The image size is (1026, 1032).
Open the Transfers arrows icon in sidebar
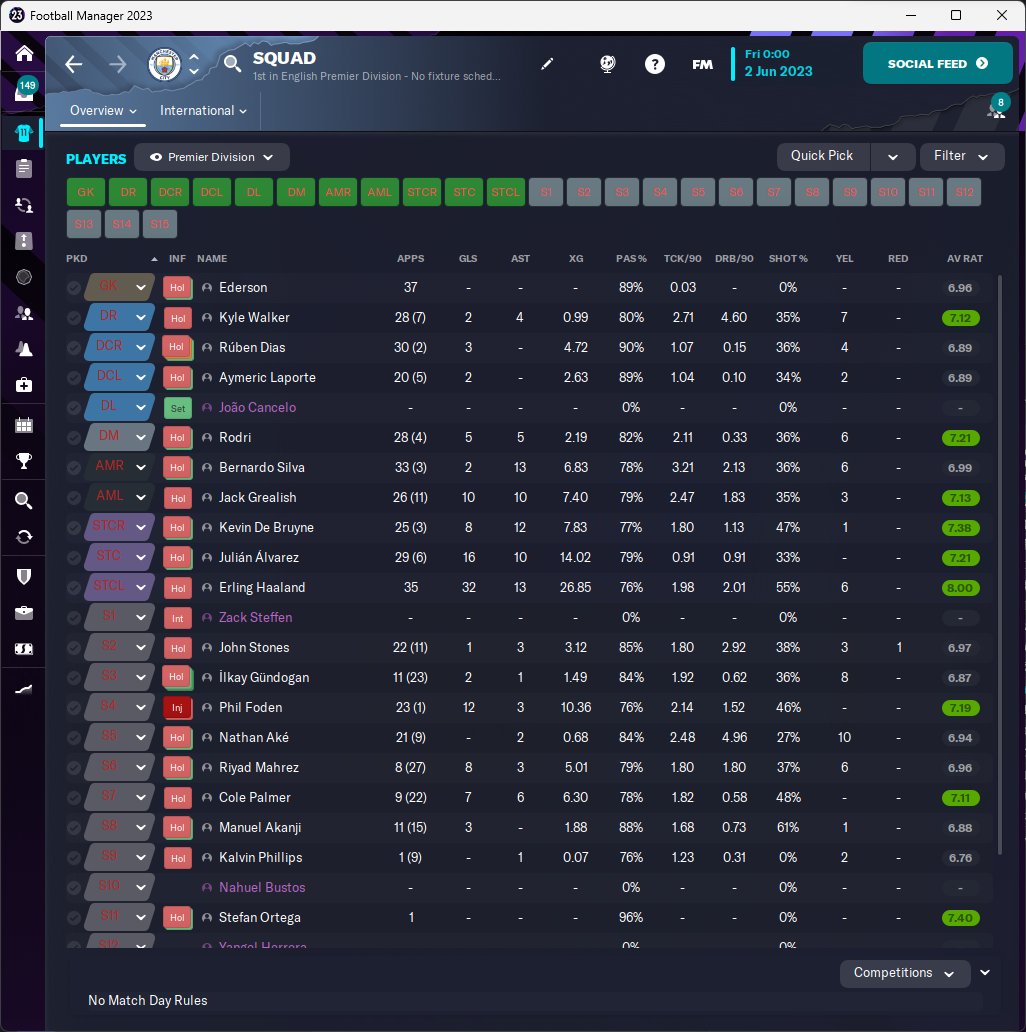pyautogui.click(x=24, y=537)
